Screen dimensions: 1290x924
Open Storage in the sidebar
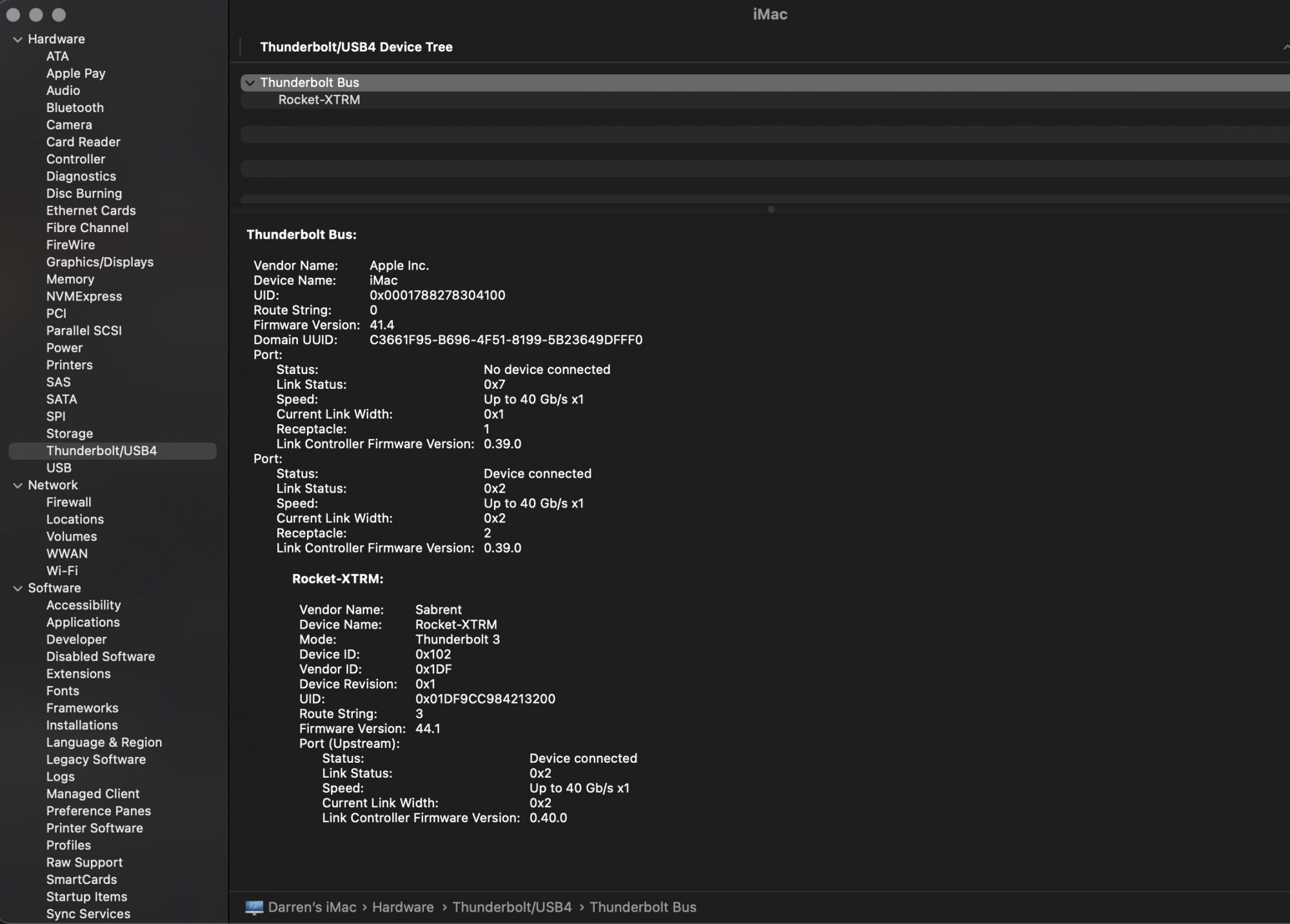[x=69, y=434]
